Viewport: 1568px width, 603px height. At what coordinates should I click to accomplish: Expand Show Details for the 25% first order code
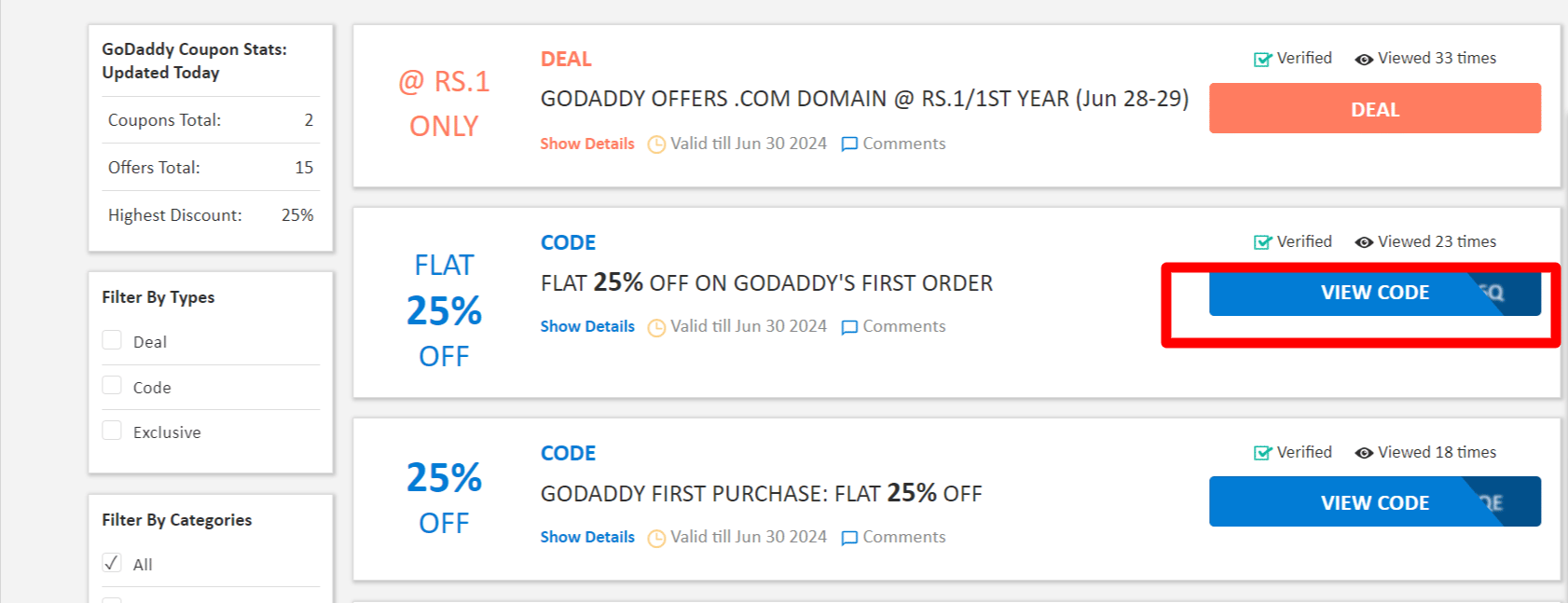coord(586,327)
